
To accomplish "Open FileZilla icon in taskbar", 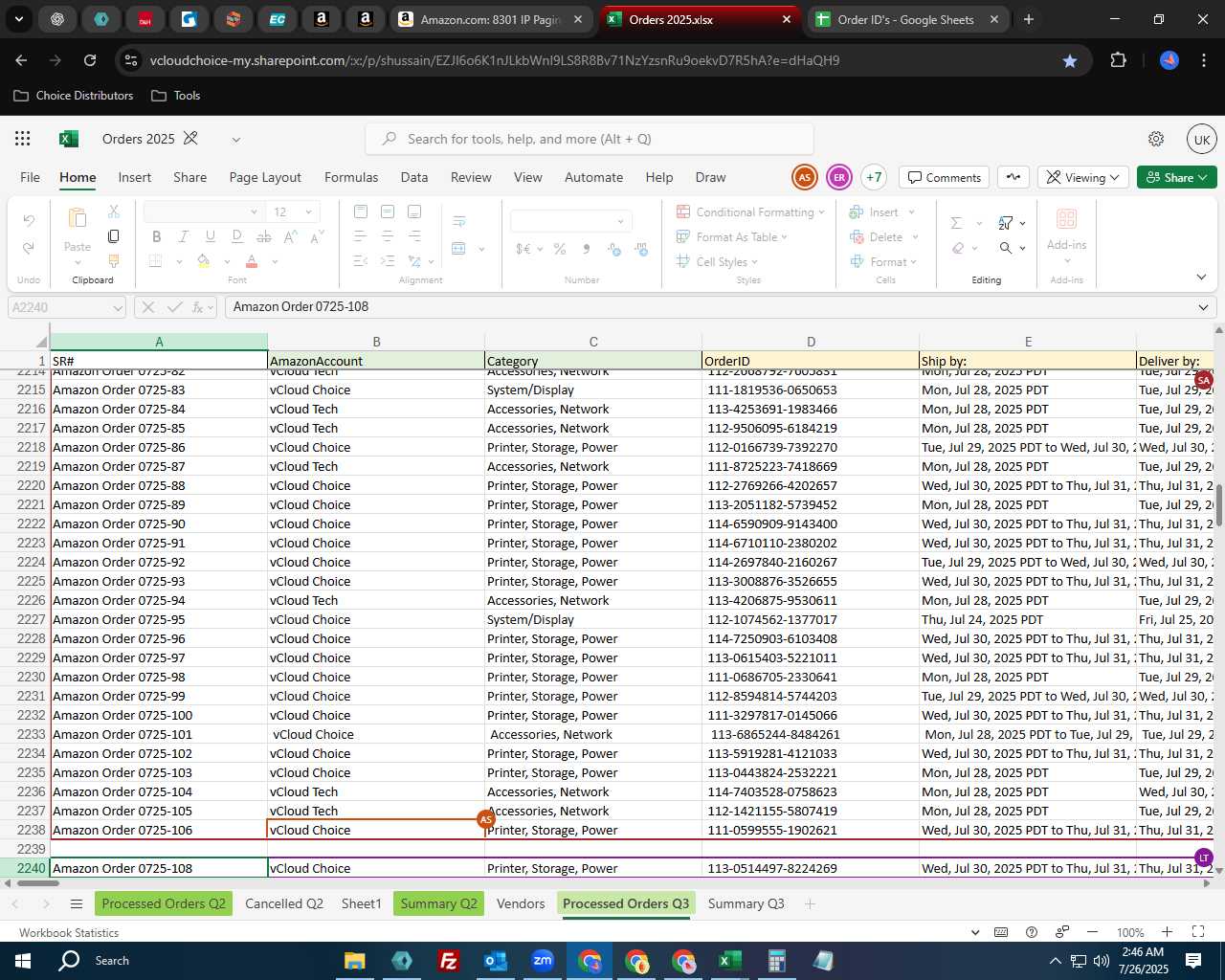I will coord(448,961).
